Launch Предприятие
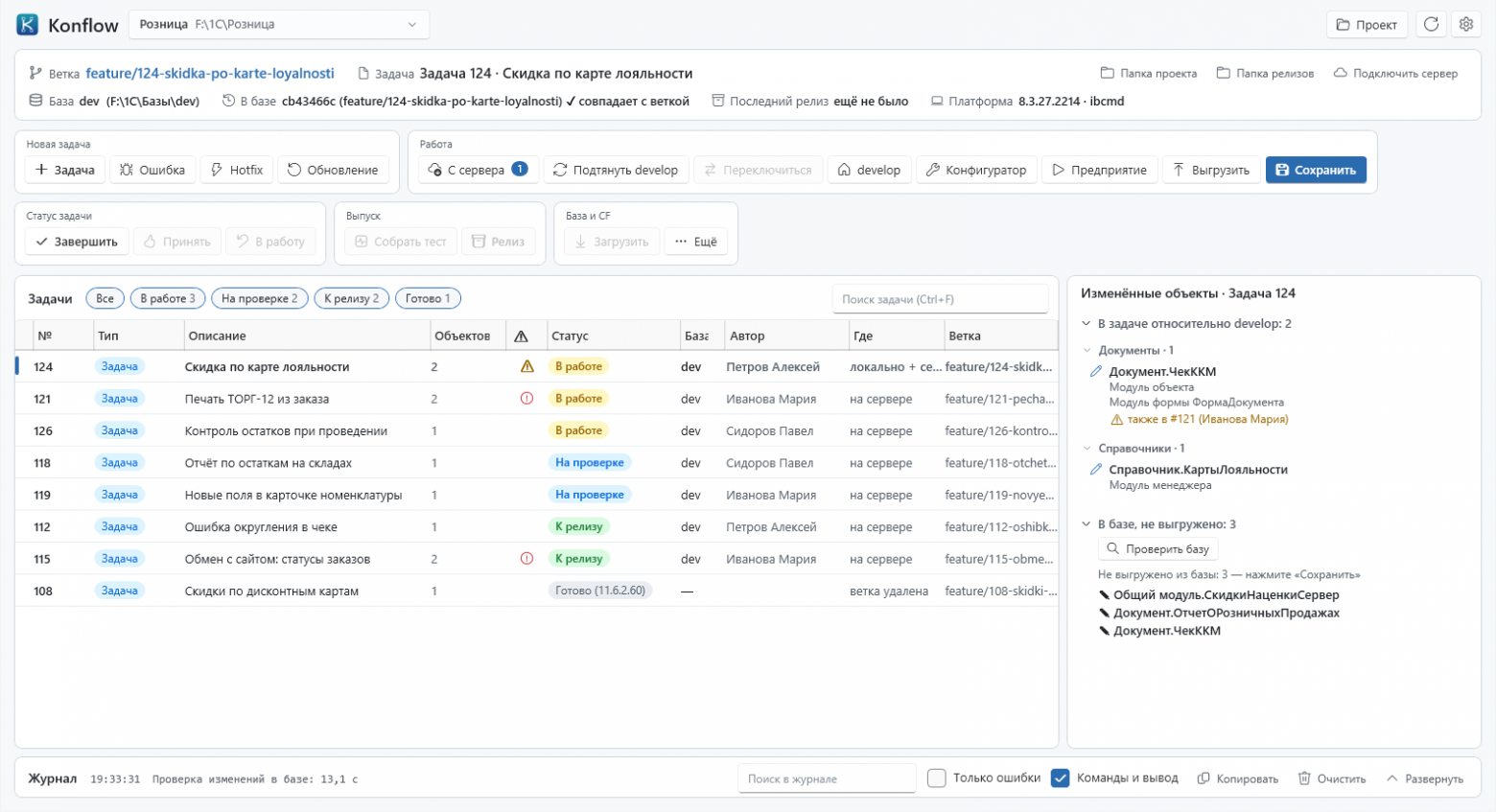 pyautogui.click(x=1100, y=170)
